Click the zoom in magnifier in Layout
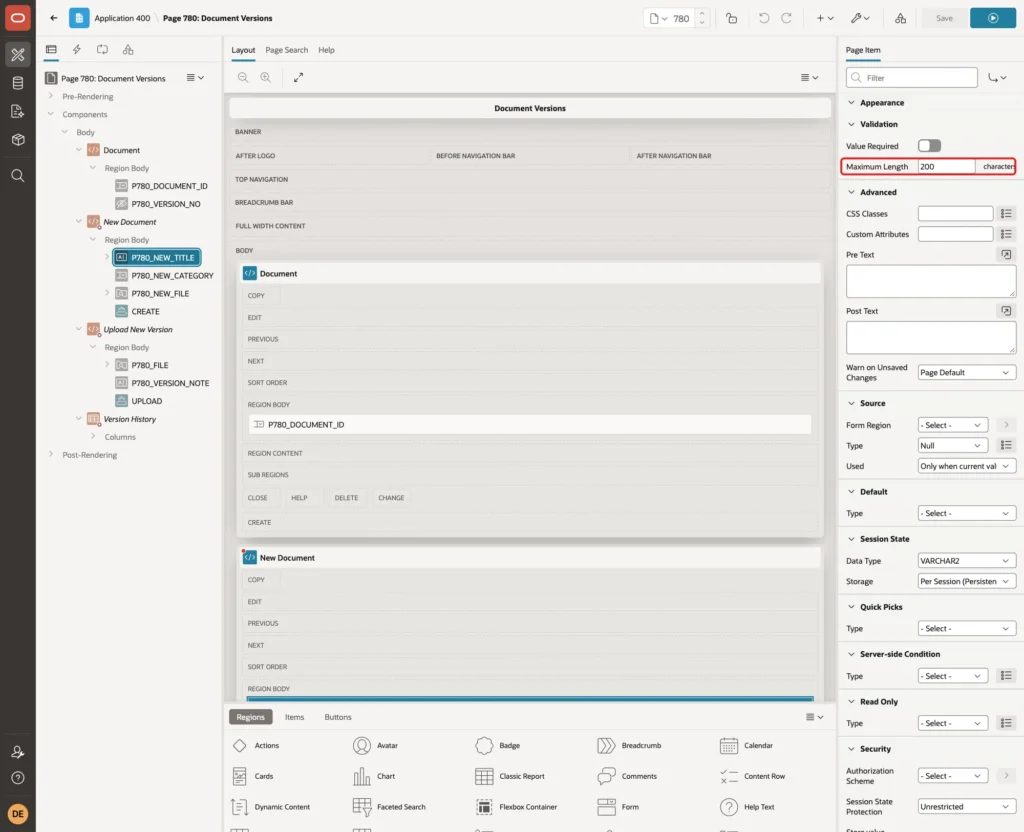The width and height of the screenshot is (1024, 832). 265,77
